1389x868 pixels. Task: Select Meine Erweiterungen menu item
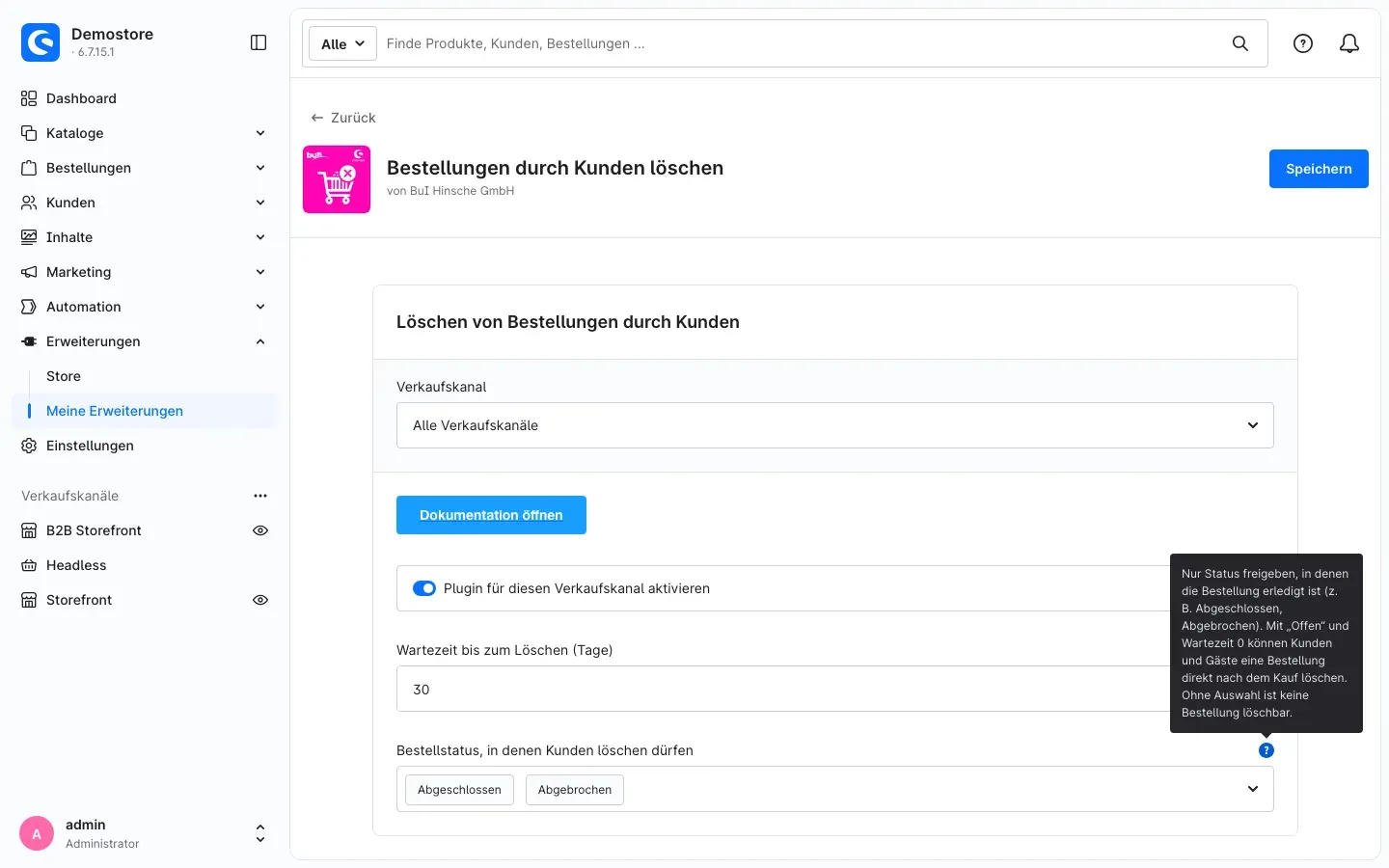click(x=145, y=411)
